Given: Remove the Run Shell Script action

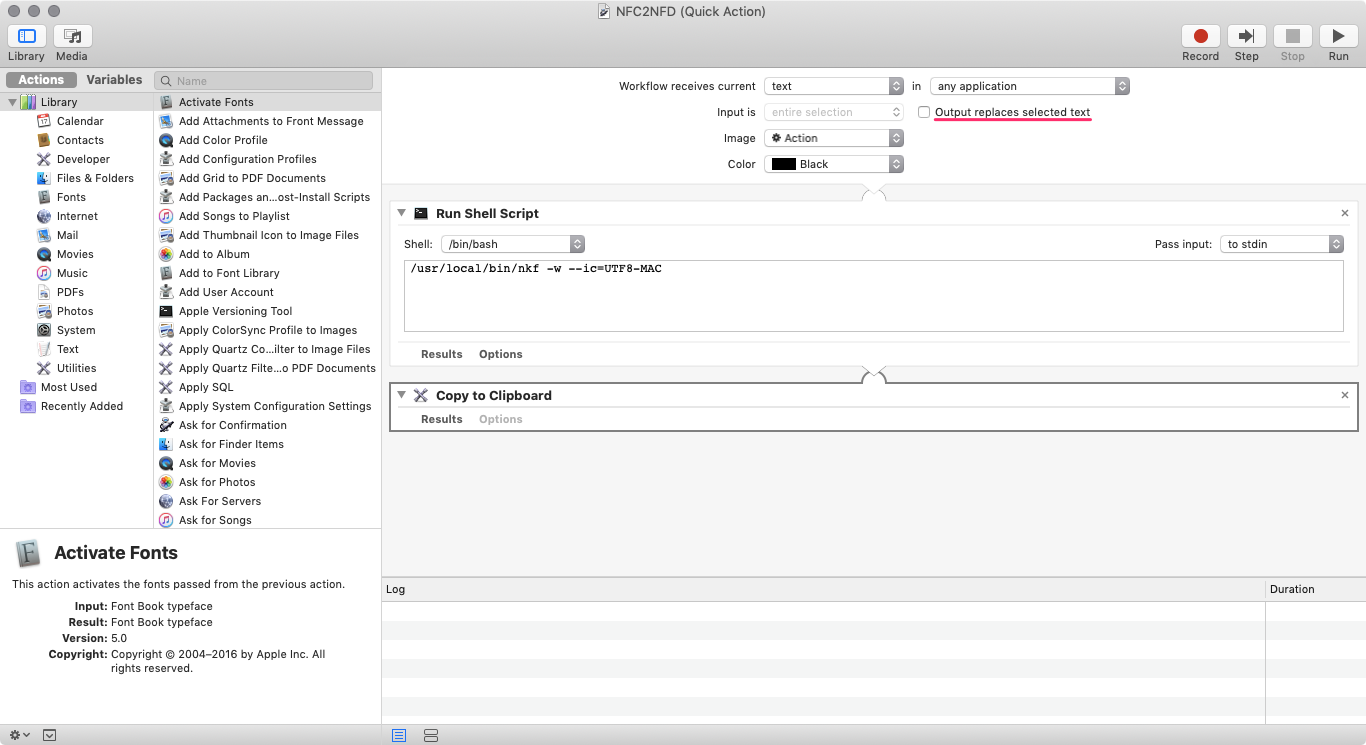Looking at the screenshot, I should click(1345, 213).
